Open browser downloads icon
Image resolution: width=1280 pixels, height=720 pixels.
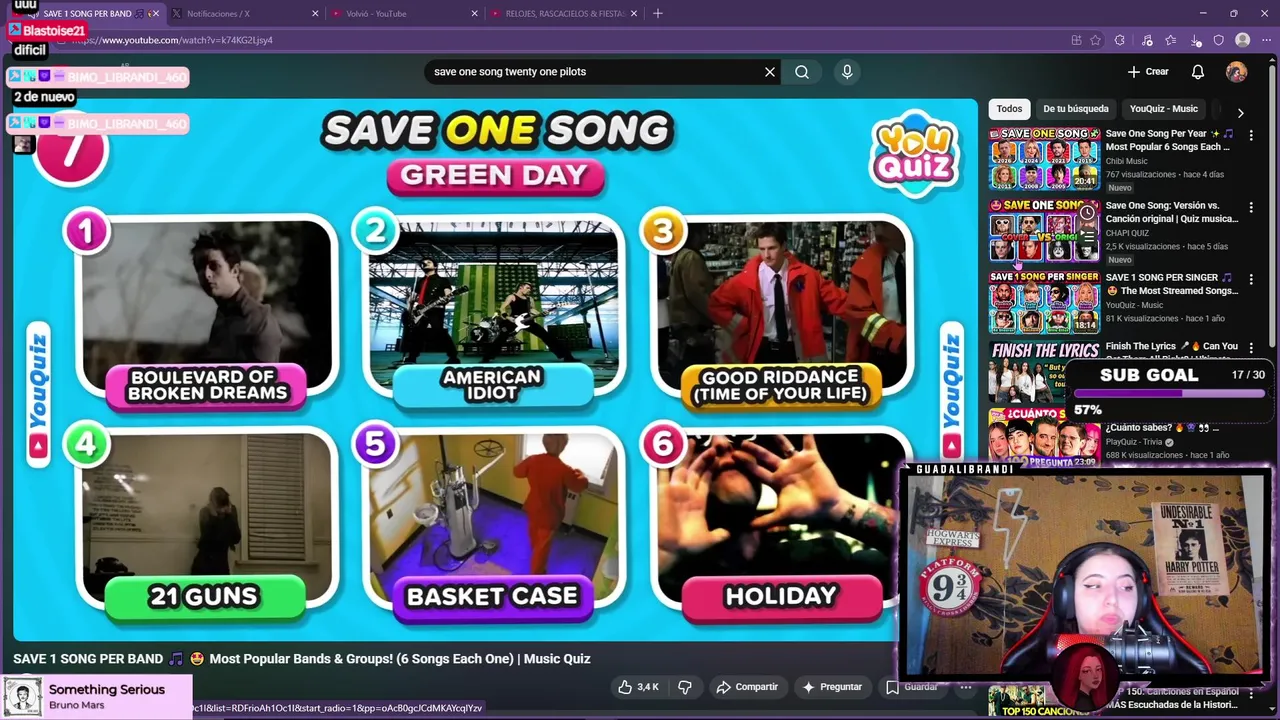(1196, 41)
